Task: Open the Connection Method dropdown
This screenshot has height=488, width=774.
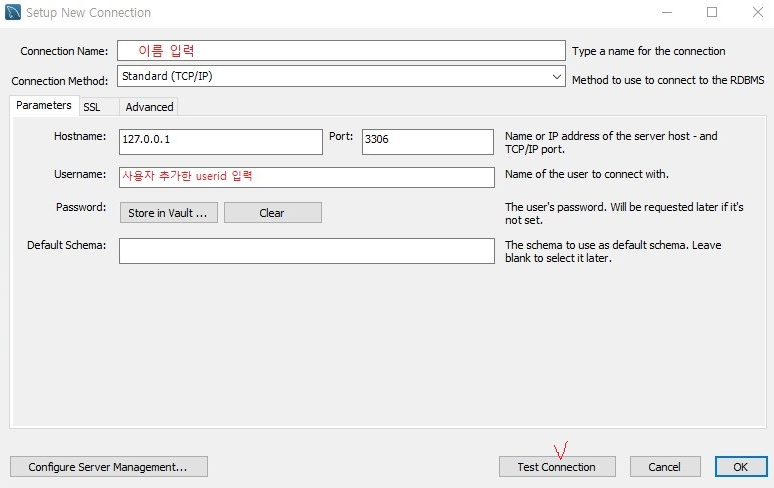Action: [x=341, y=76]
